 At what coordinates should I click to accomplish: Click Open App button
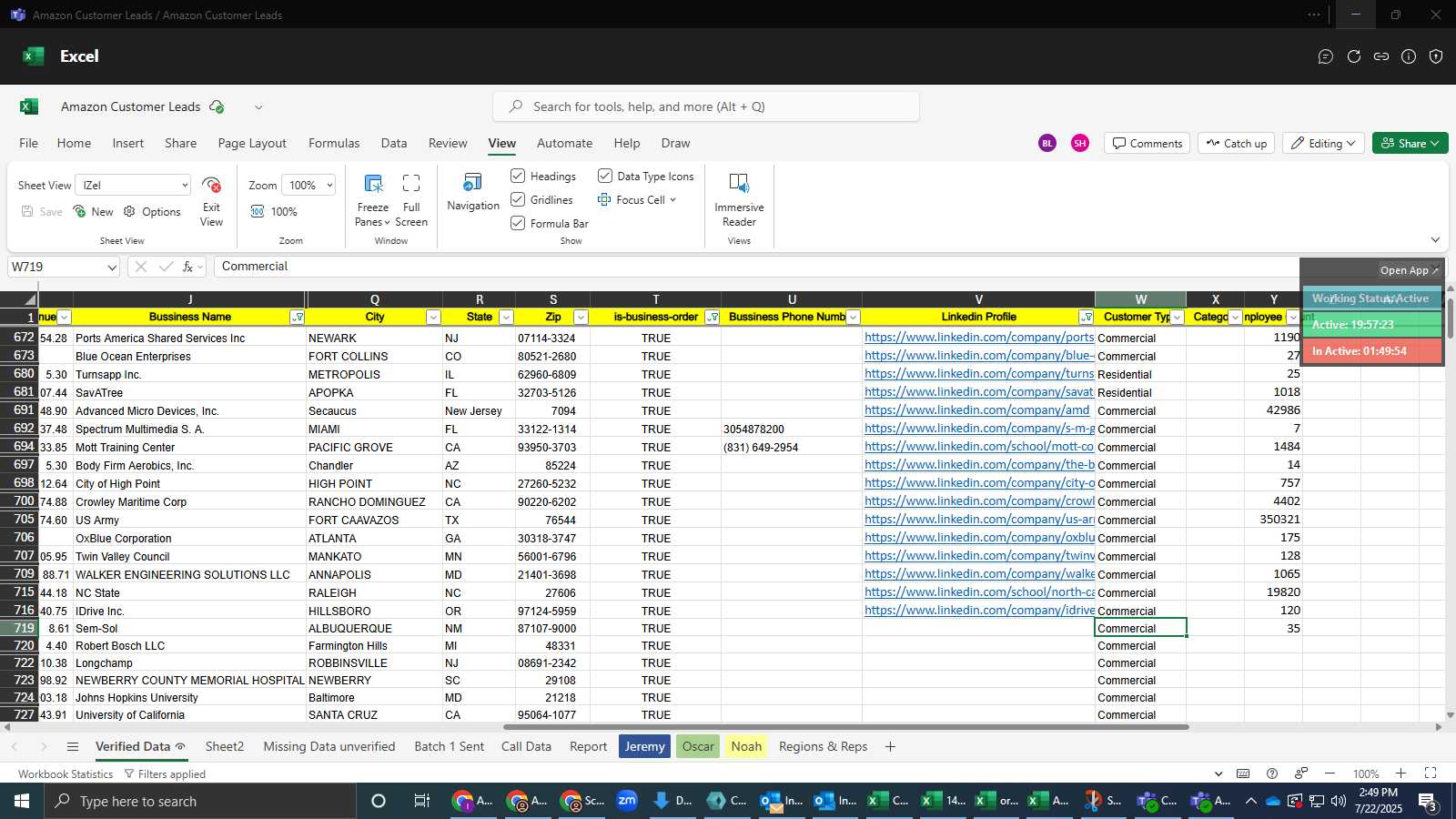coord(1409,270)
